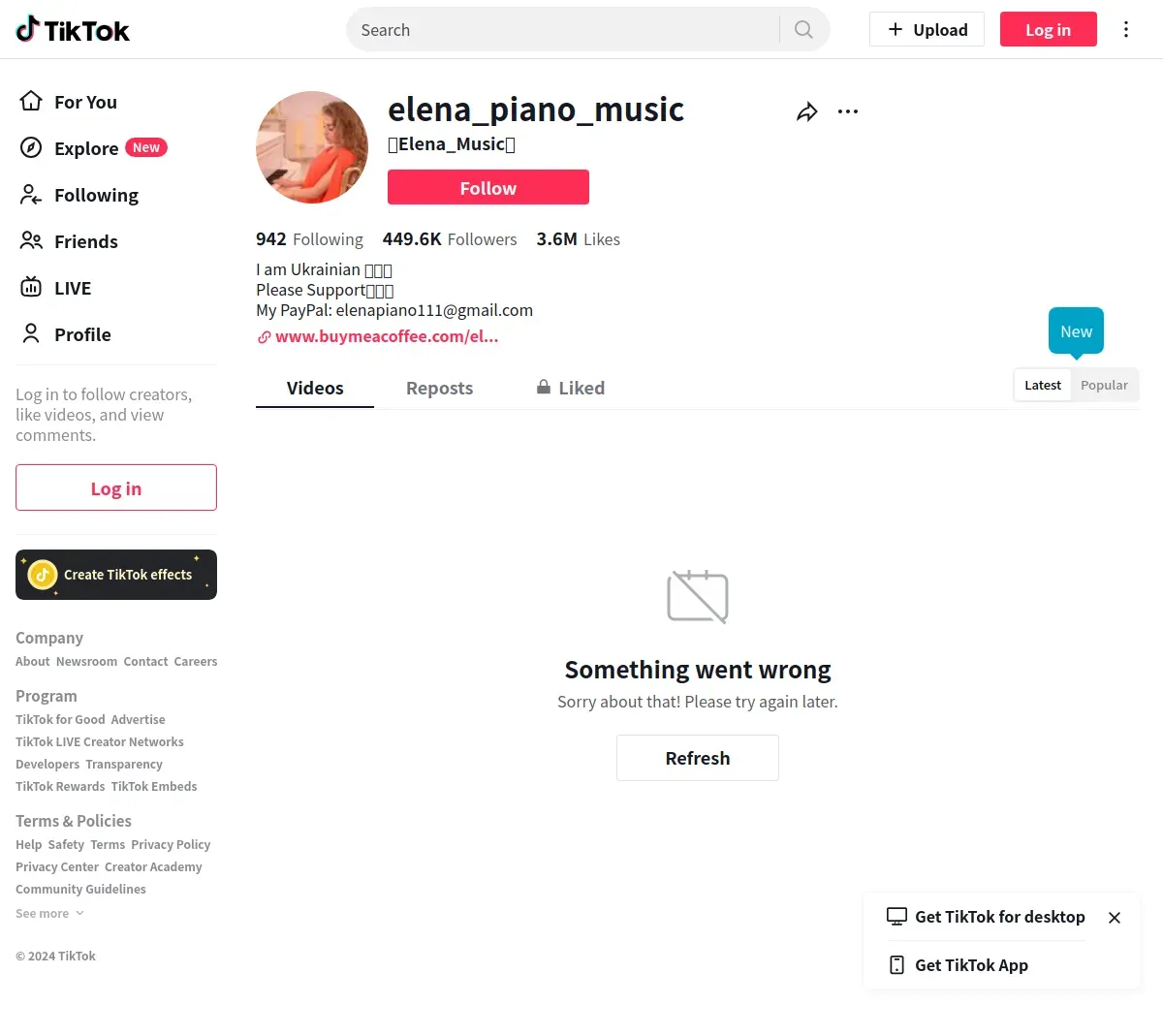The height and width of the screenshot is (1036, 1163).
Task: Share the elena_piano_music profile
Action: click(806, 112)
